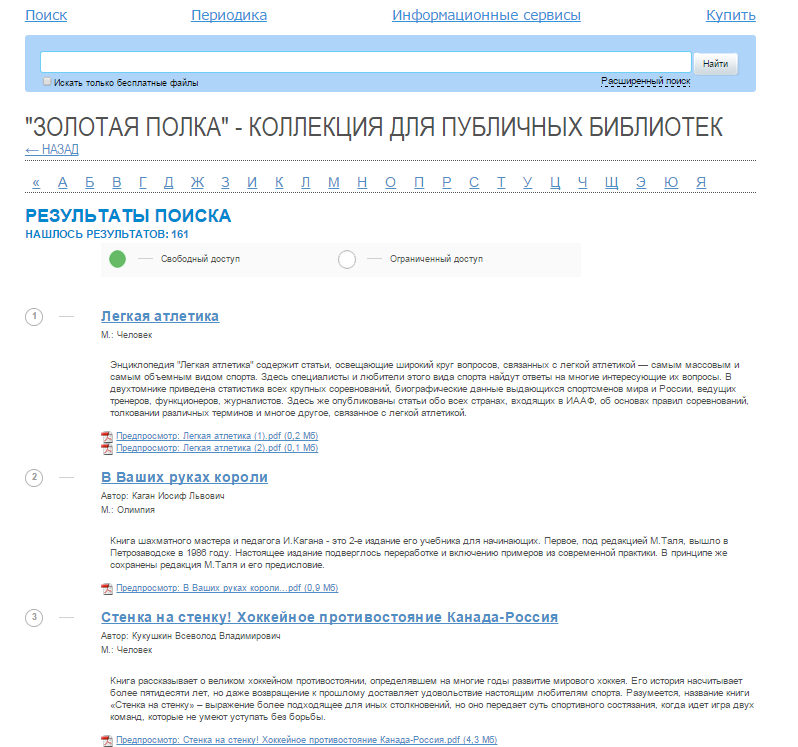Image resolution: width=798 pixels, height=747 pixels.
Task: Click 'М.: Олимпия' publisher text
Action: [x=128, y=510]
